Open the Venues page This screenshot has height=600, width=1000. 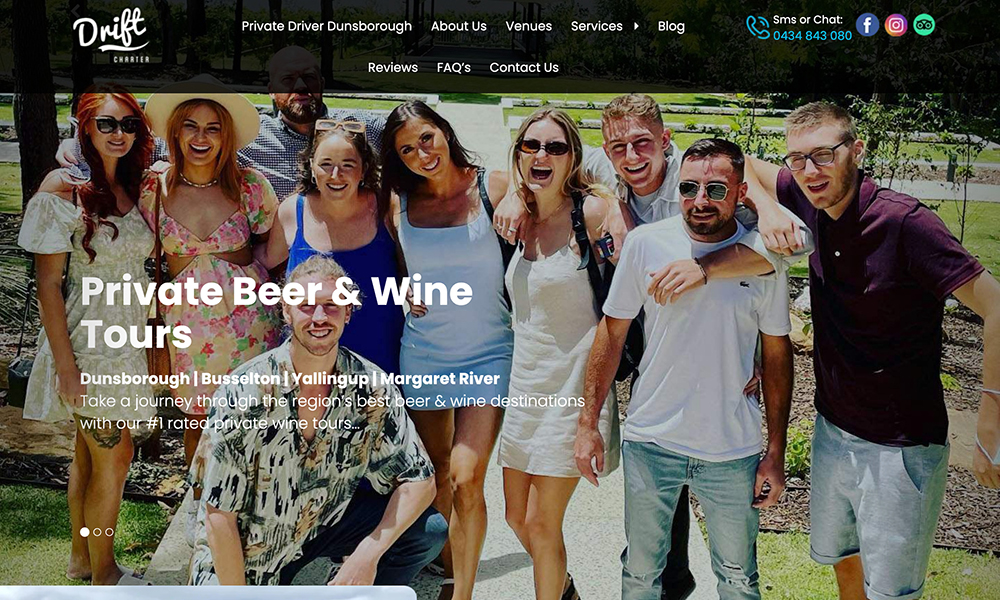point(529,26)
